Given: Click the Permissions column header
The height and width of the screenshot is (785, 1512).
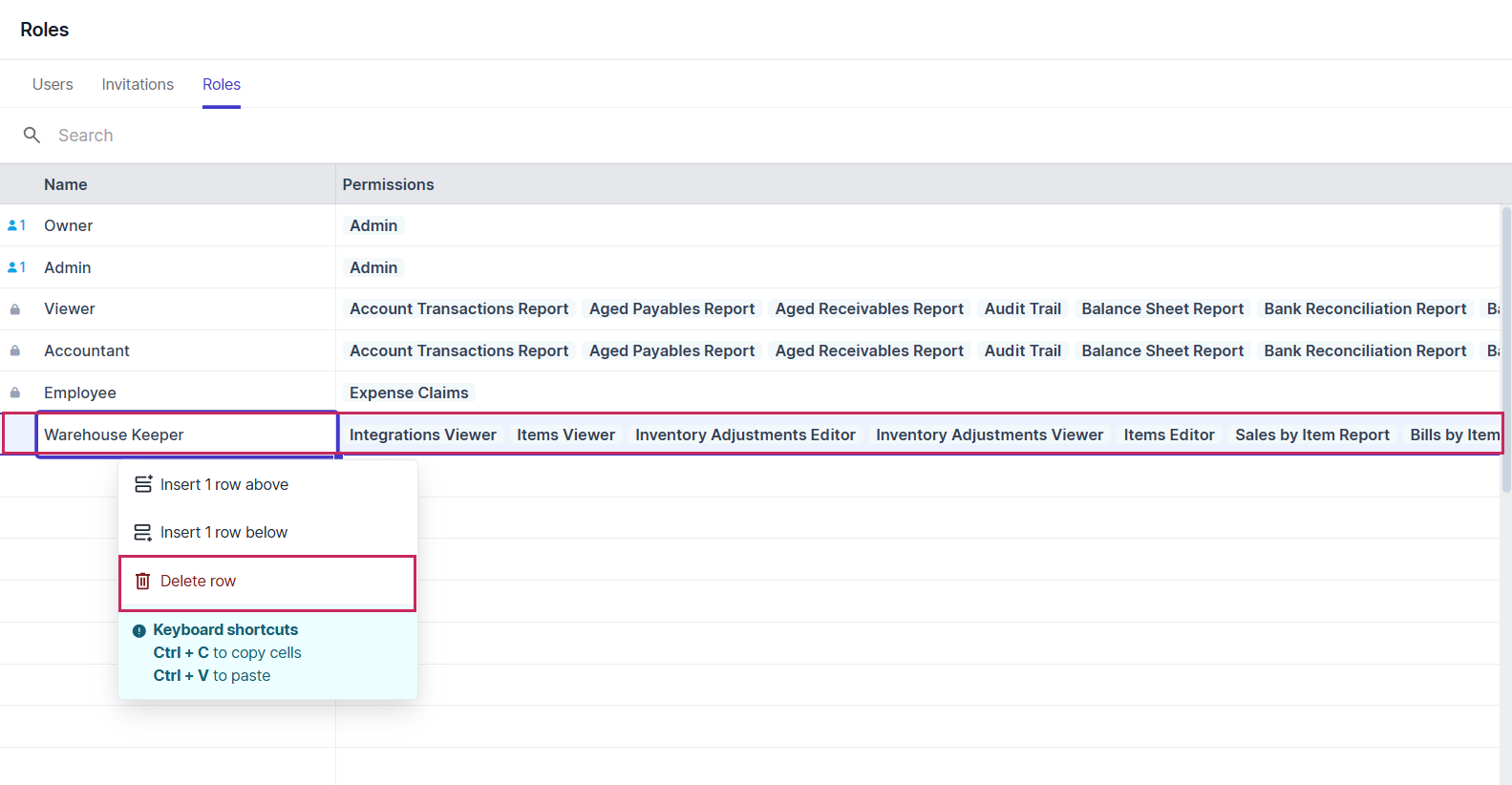Looking at the screenshot, I should point(388,184).
